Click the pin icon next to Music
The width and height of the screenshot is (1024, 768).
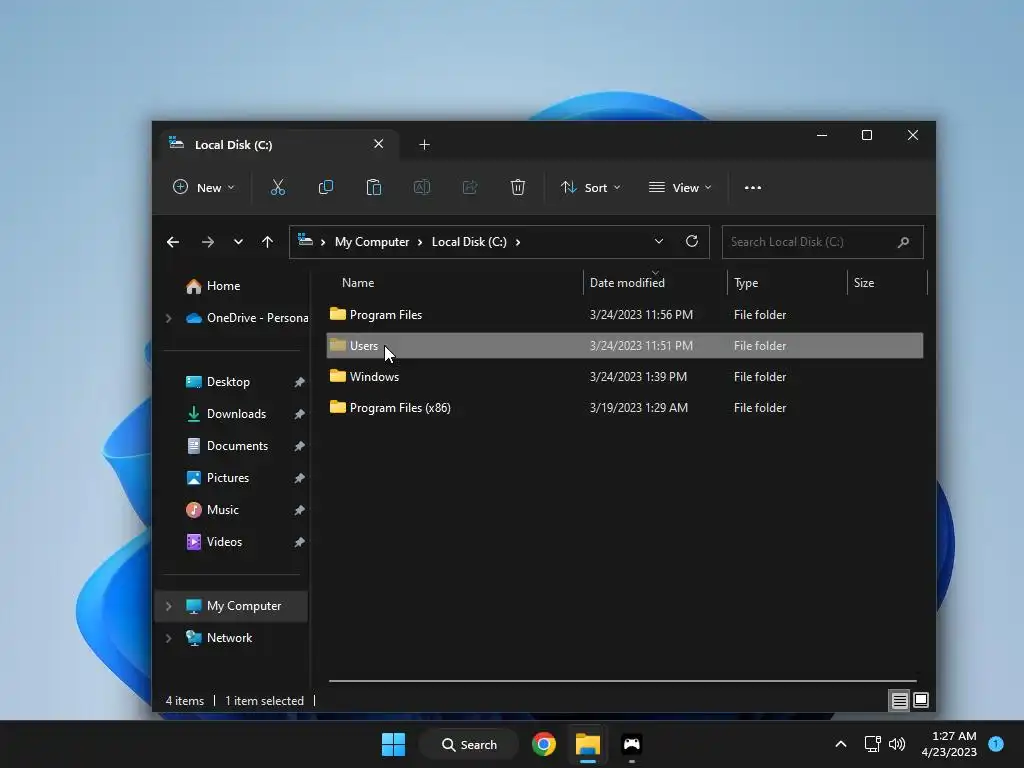point(299,510)
